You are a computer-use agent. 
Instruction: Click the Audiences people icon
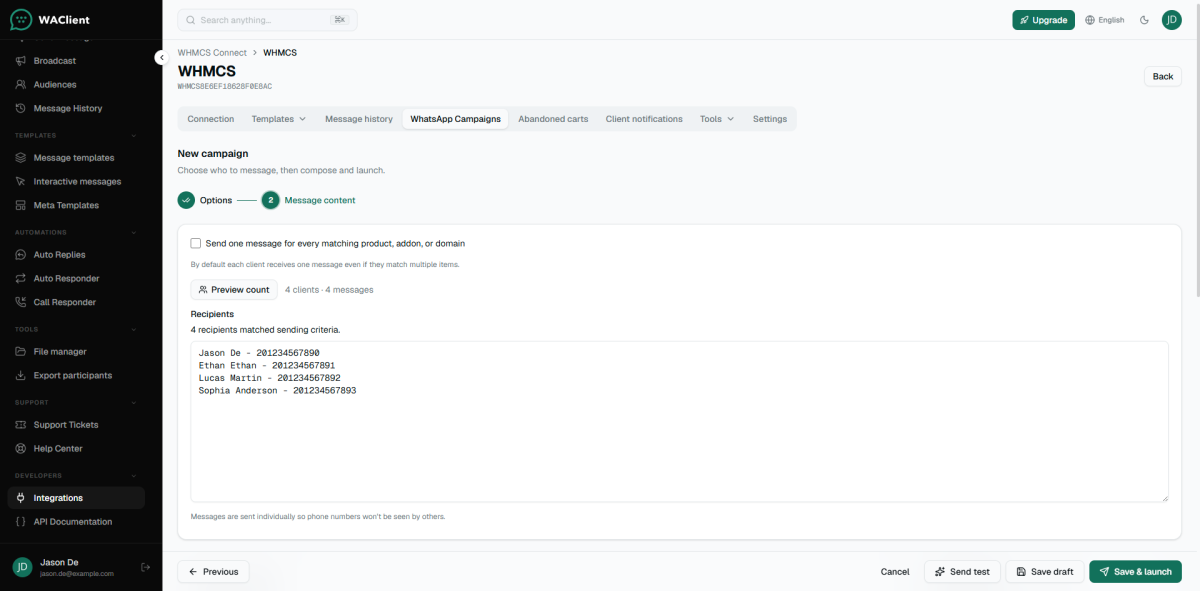(x=22, y=85)
